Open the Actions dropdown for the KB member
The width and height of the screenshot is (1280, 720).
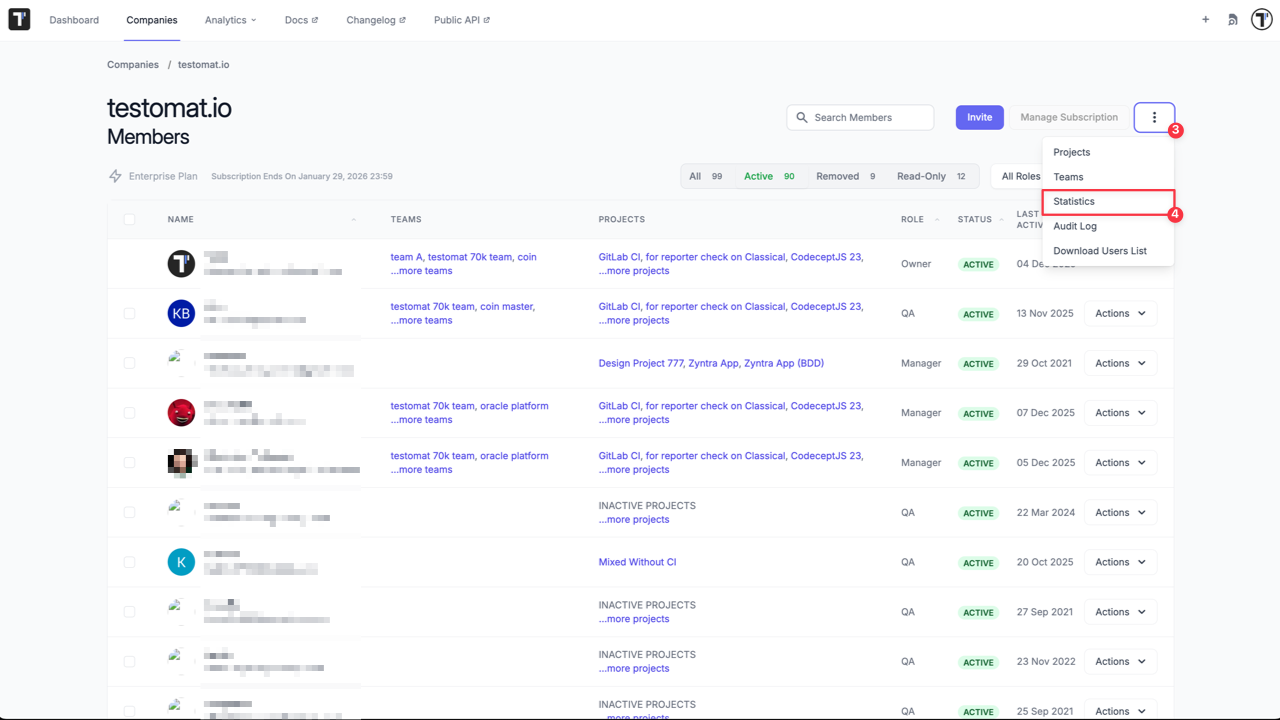pyautogui.click(x=1120, y=313)
